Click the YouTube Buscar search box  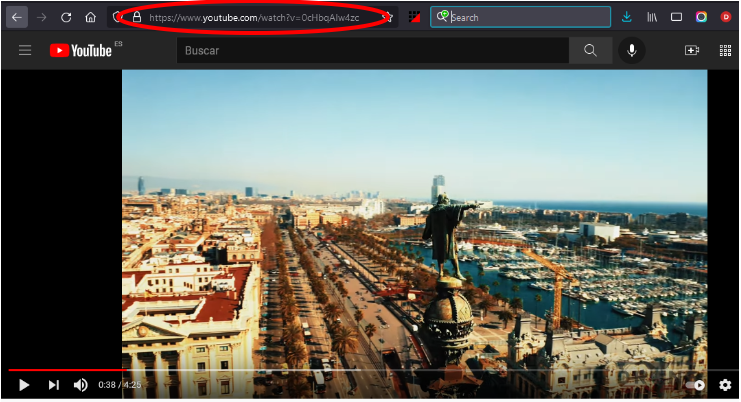pos(373,51)
